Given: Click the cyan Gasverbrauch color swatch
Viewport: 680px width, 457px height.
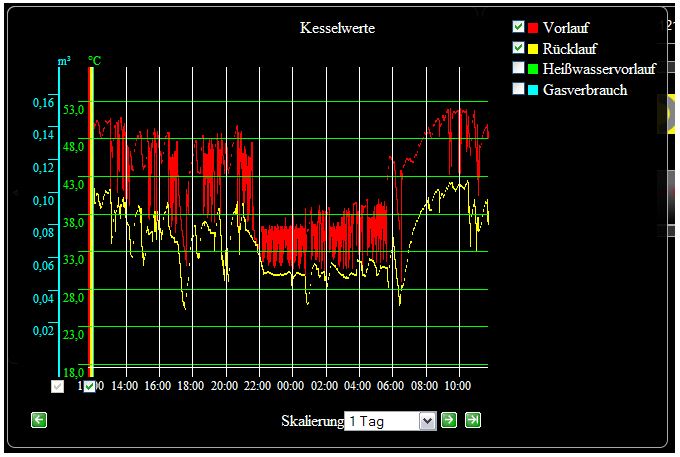Looking at the screenshot, I should 533,90.
